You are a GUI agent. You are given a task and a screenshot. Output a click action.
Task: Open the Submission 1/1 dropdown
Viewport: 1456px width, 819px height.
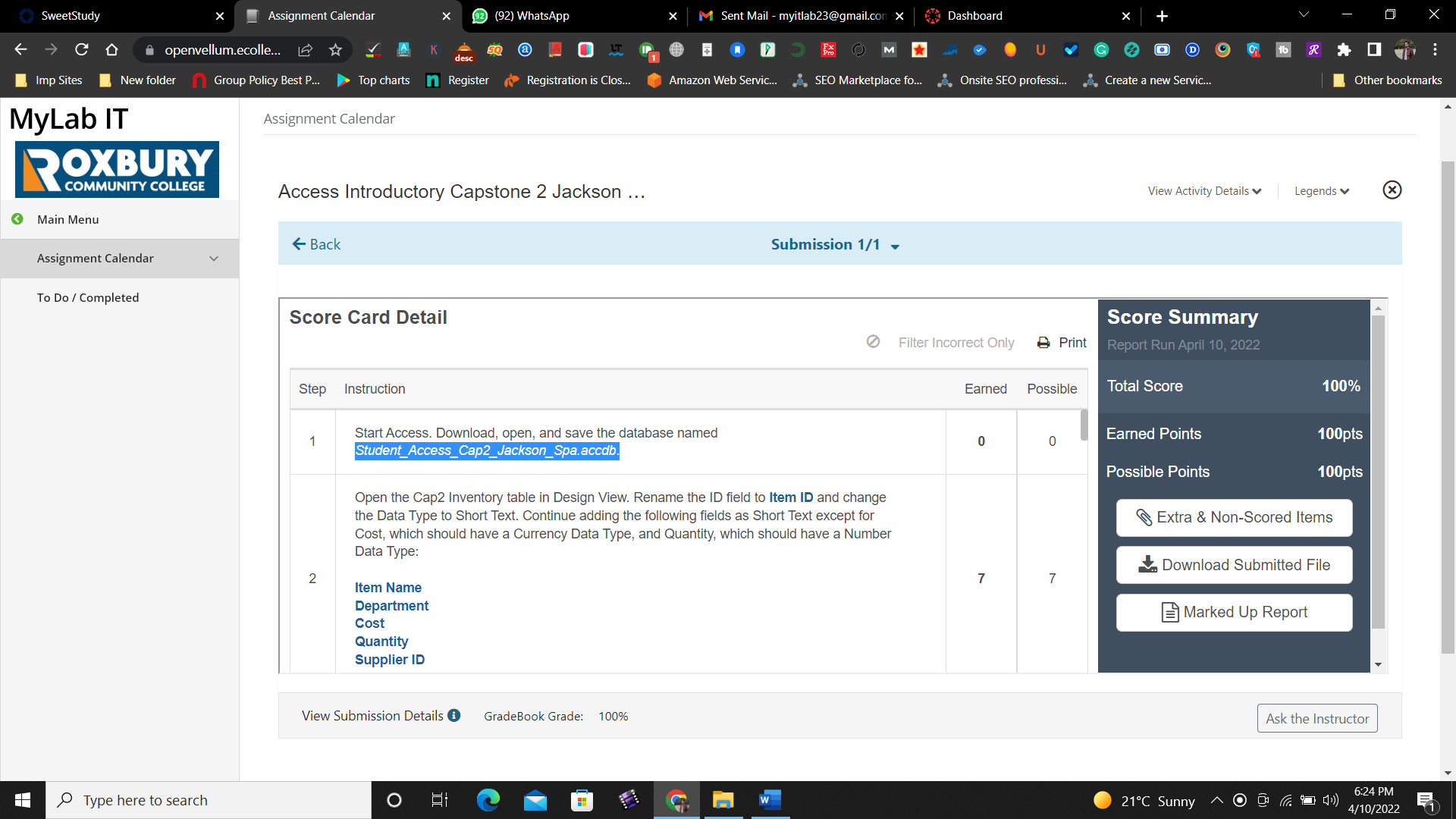tap(835, 244)
